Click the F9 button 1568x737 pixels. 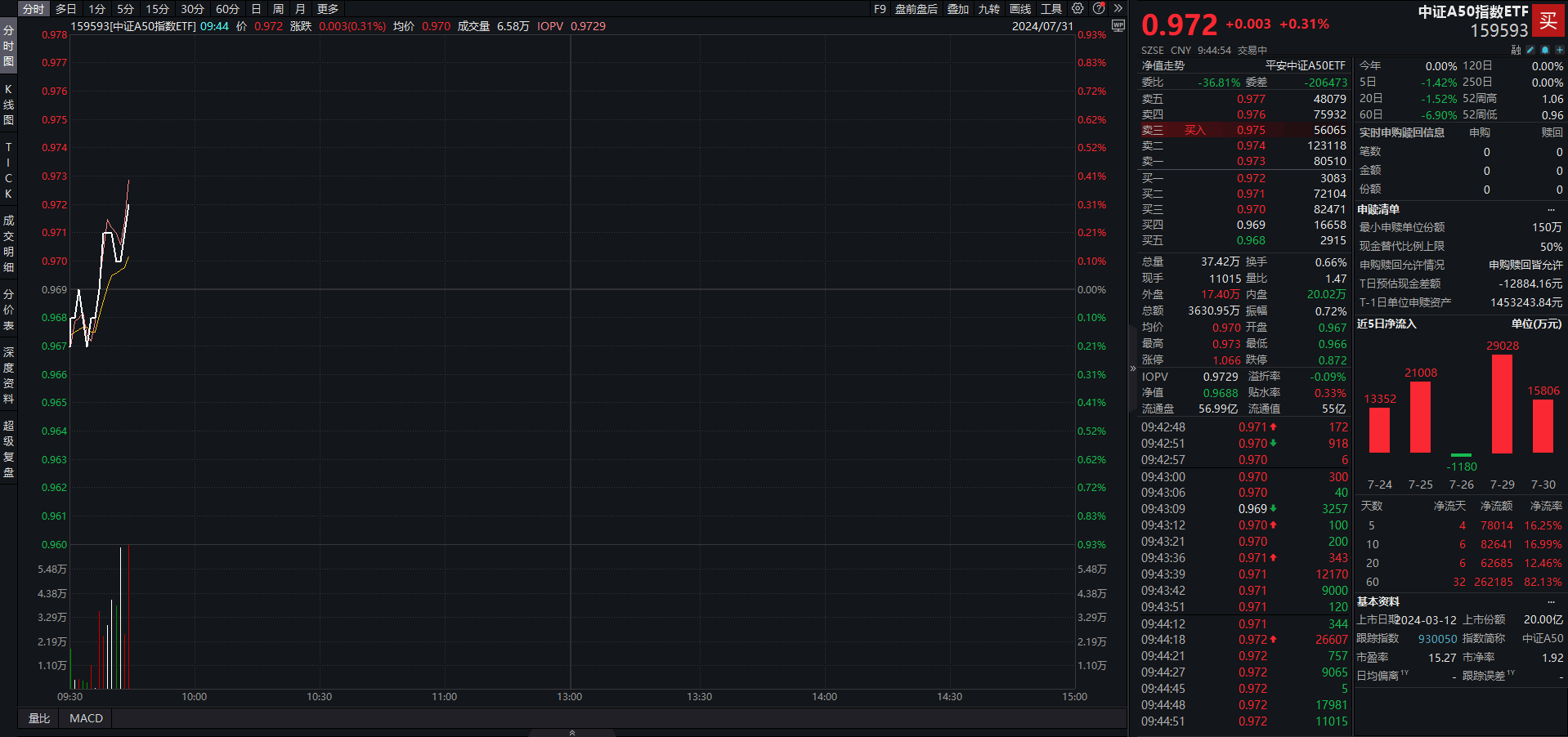point(880,9)
